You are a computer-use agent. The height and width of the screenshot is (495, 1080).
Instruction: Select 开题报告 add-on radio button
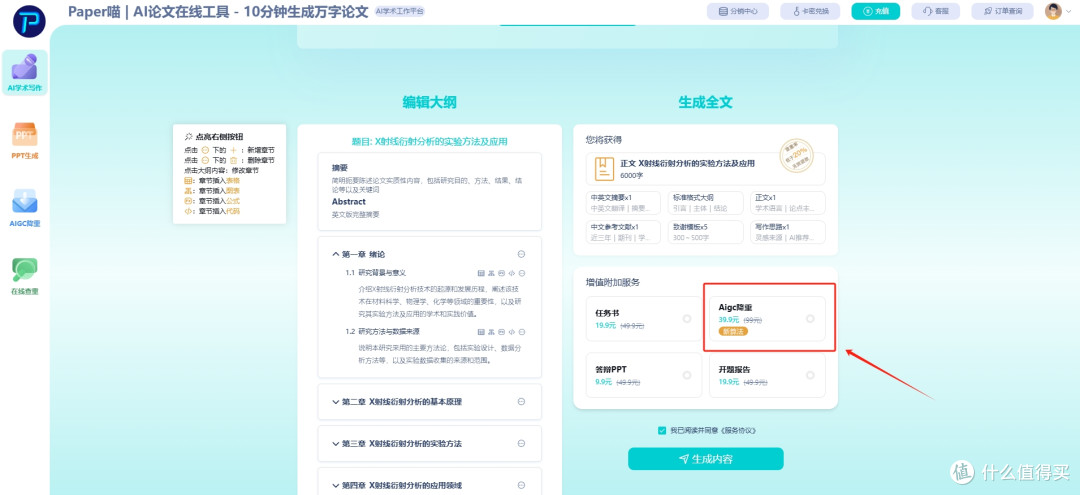click(x=810, y=375)
